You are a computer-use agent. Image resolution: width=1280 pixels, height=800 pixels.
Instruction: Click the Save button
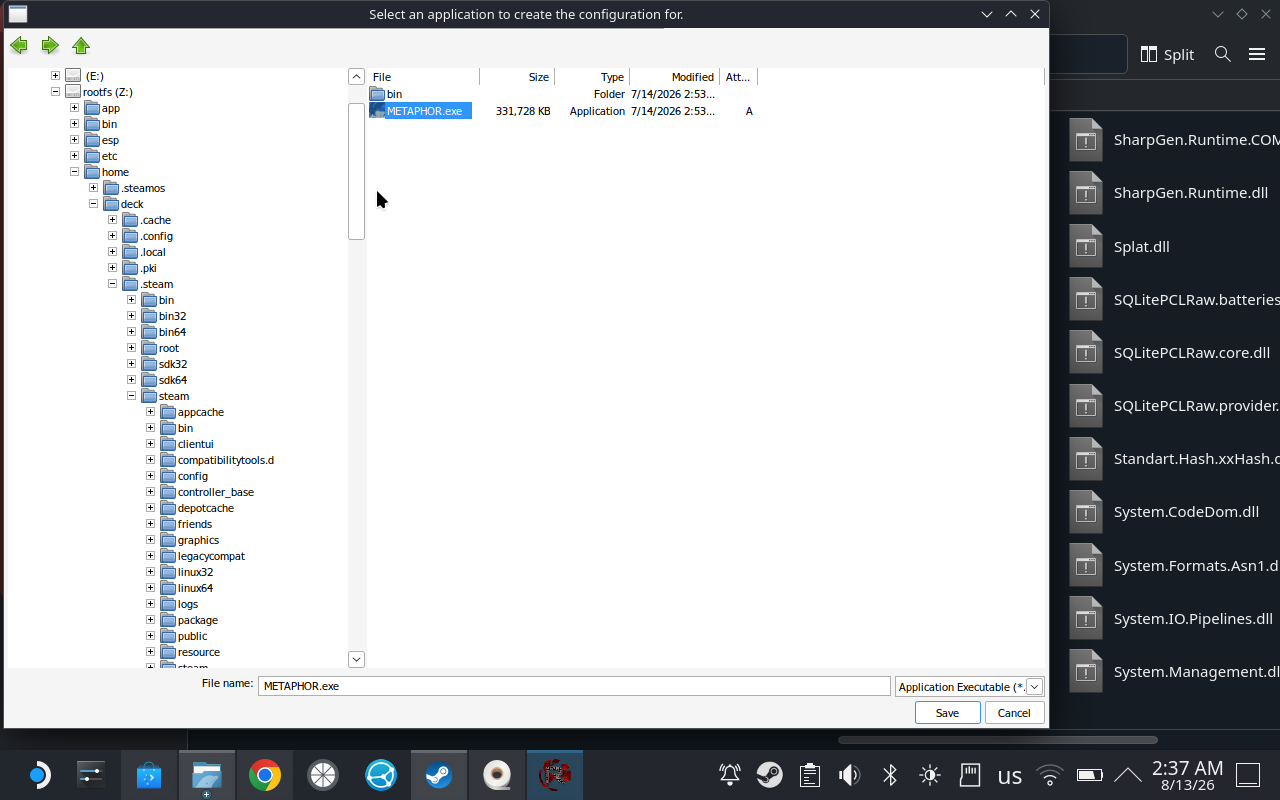coord(947,713)
